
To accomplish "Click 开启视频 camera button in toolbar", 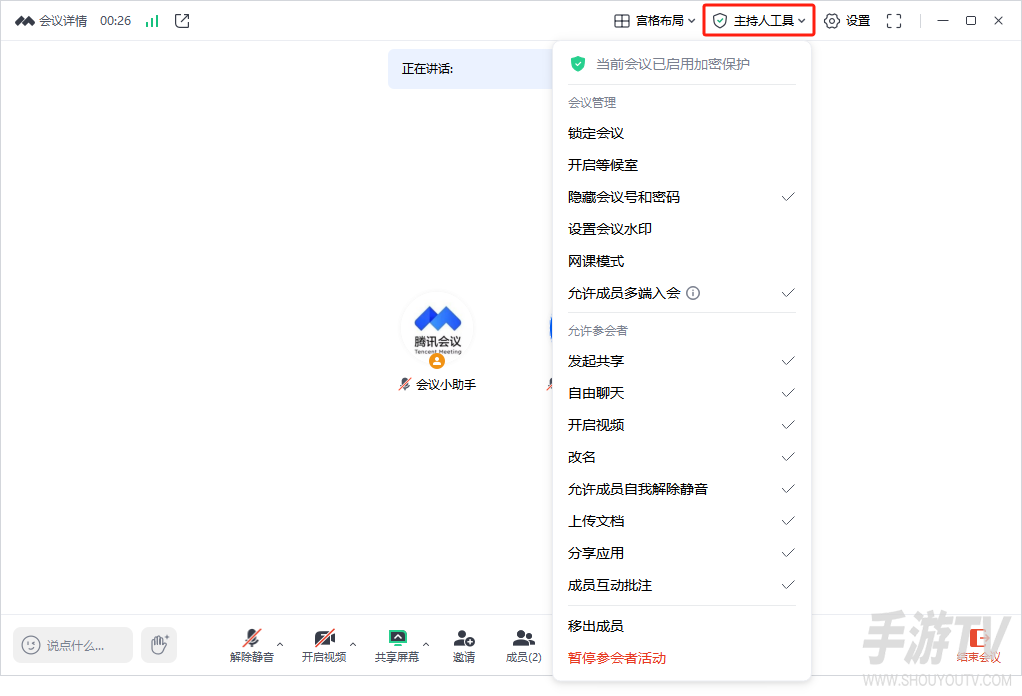I will [x=324, y=645].
